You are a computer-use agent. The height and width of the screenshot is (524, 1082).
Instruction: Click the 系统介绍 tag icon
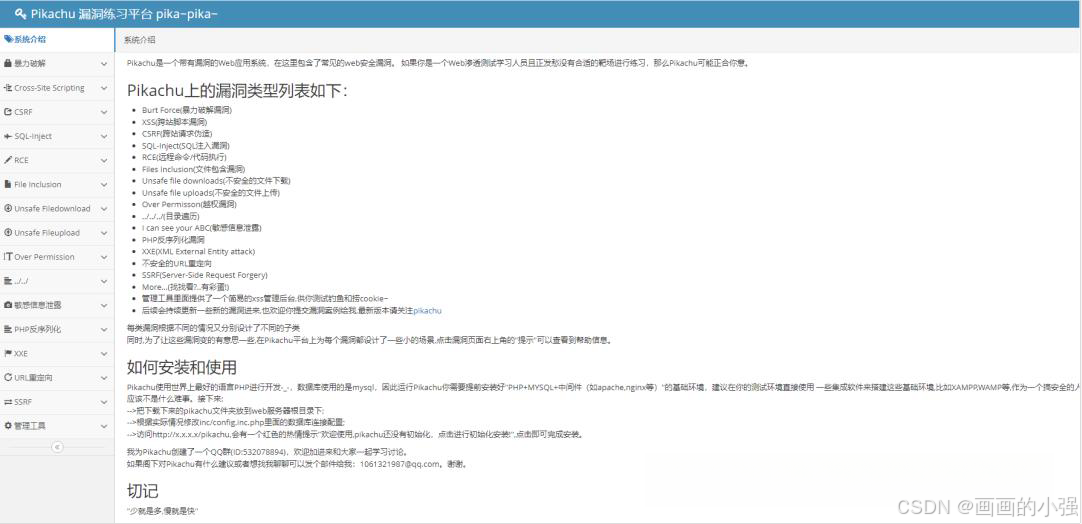8,39
